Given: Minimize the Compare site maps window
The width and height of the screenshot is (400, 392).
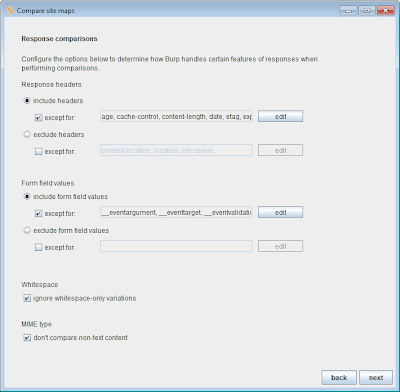Looking at the screenshot, I should pyautogui.click(x=348, y=10).
